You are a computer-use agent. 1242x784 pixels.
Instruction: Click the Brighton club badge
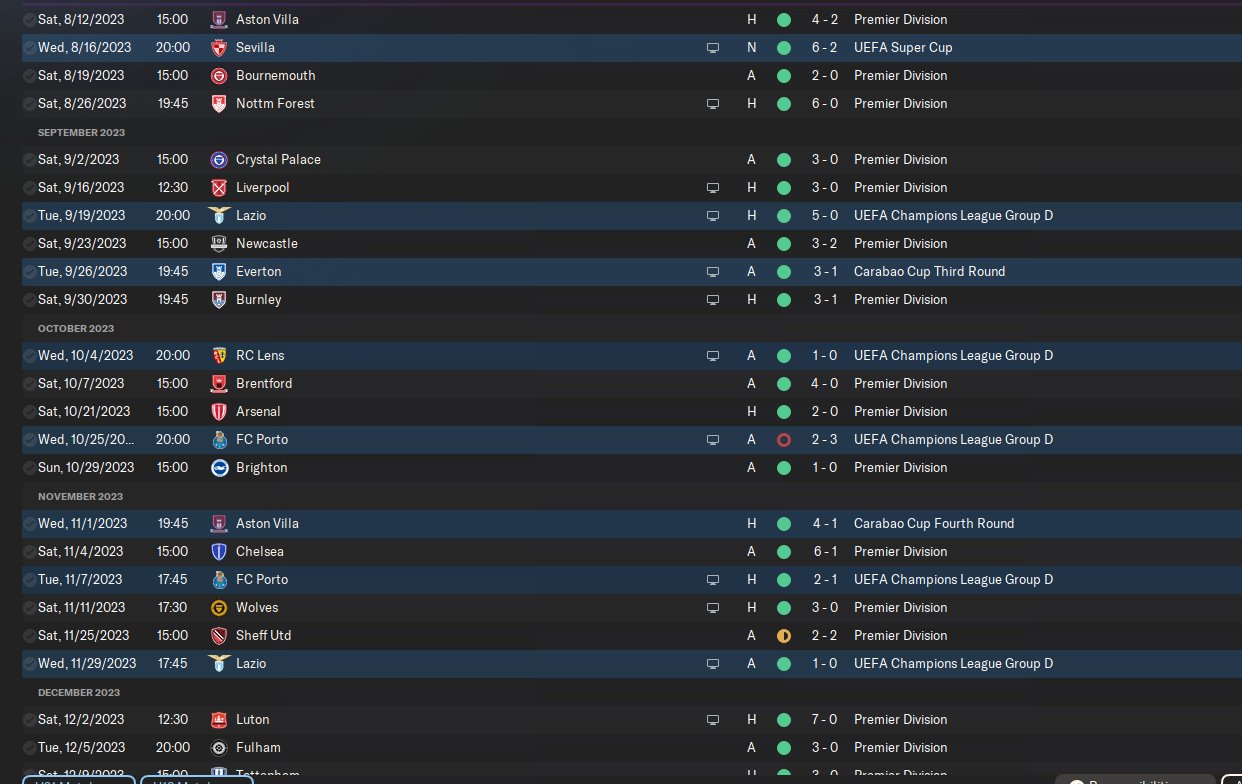coord(219,467)
